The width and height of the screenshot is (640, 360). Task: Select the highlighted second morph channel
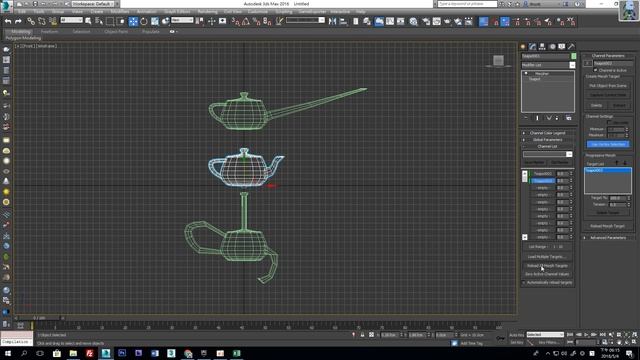pos(543,181)
